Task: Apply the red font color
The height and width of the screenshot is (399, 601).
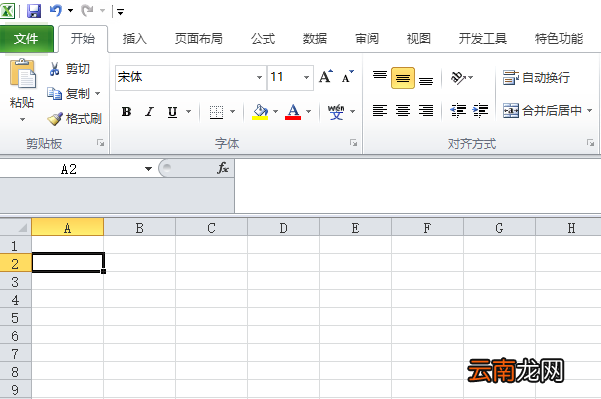Action: pyautogui.click(x=293, y=112)
